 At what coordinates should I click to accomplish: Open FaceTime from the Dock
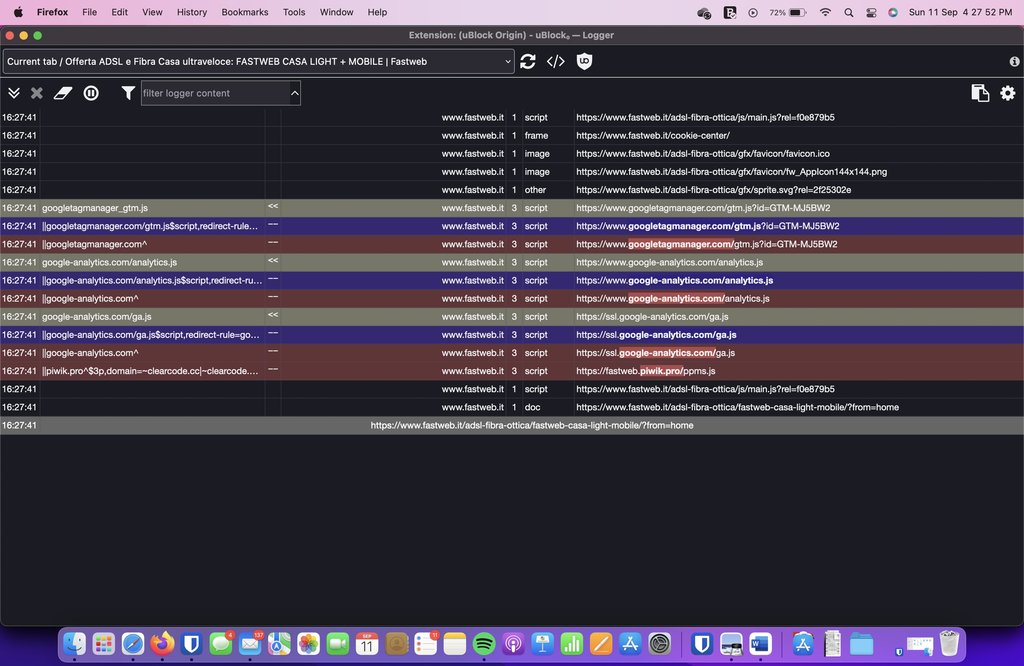pos(338,644)
